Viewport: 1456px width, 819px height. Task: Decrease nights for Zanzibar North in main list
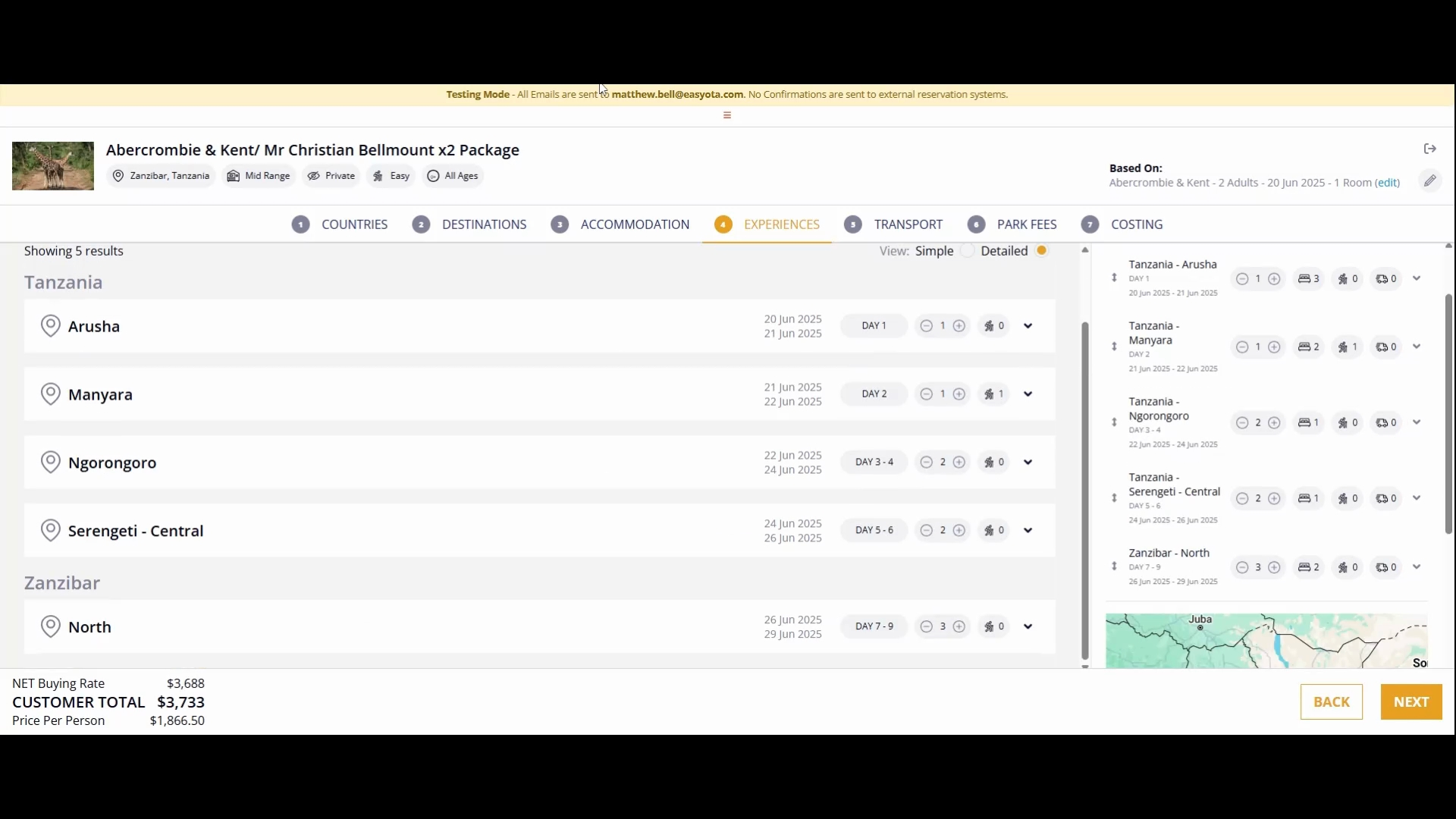(x=926, y=627)
